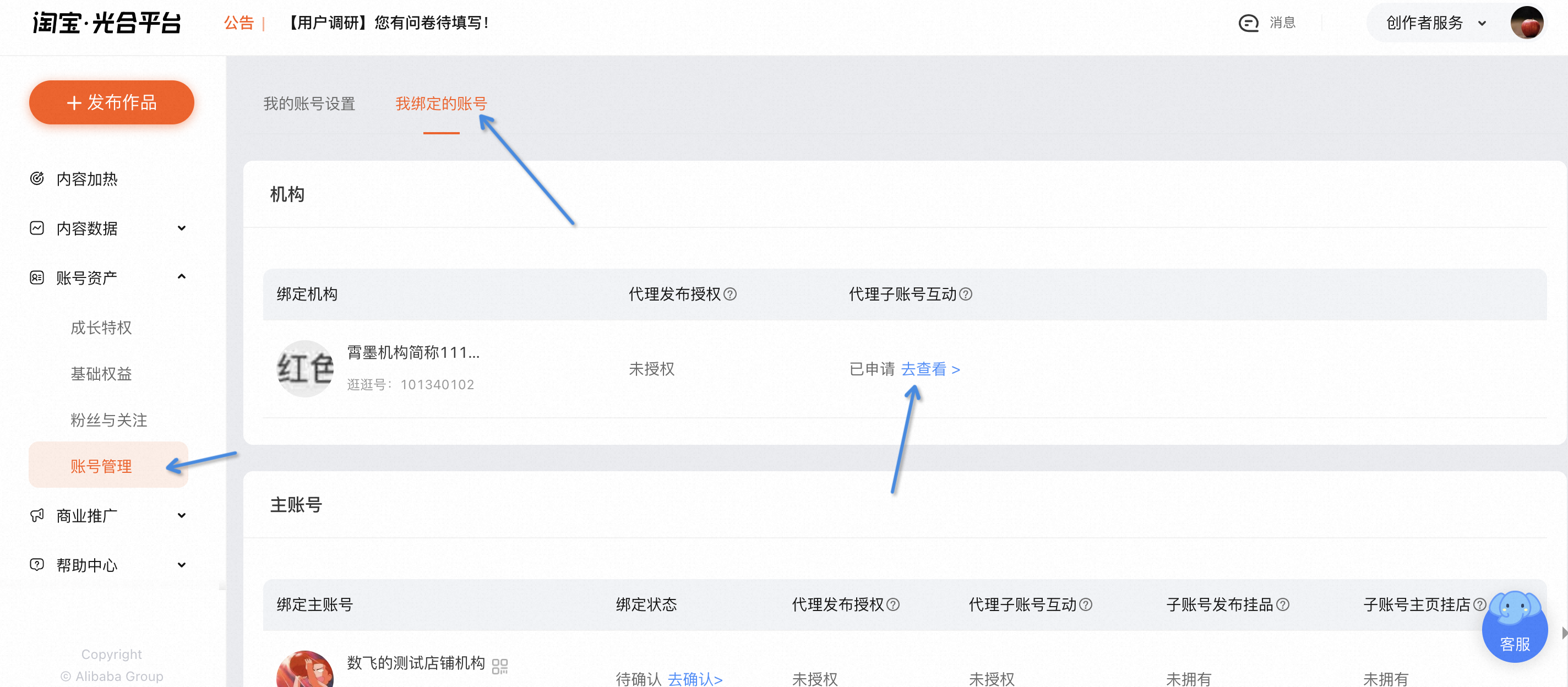The image size is (1568, 687).
Task: Open the 去查看 > link
Action: tap(930, 369)
